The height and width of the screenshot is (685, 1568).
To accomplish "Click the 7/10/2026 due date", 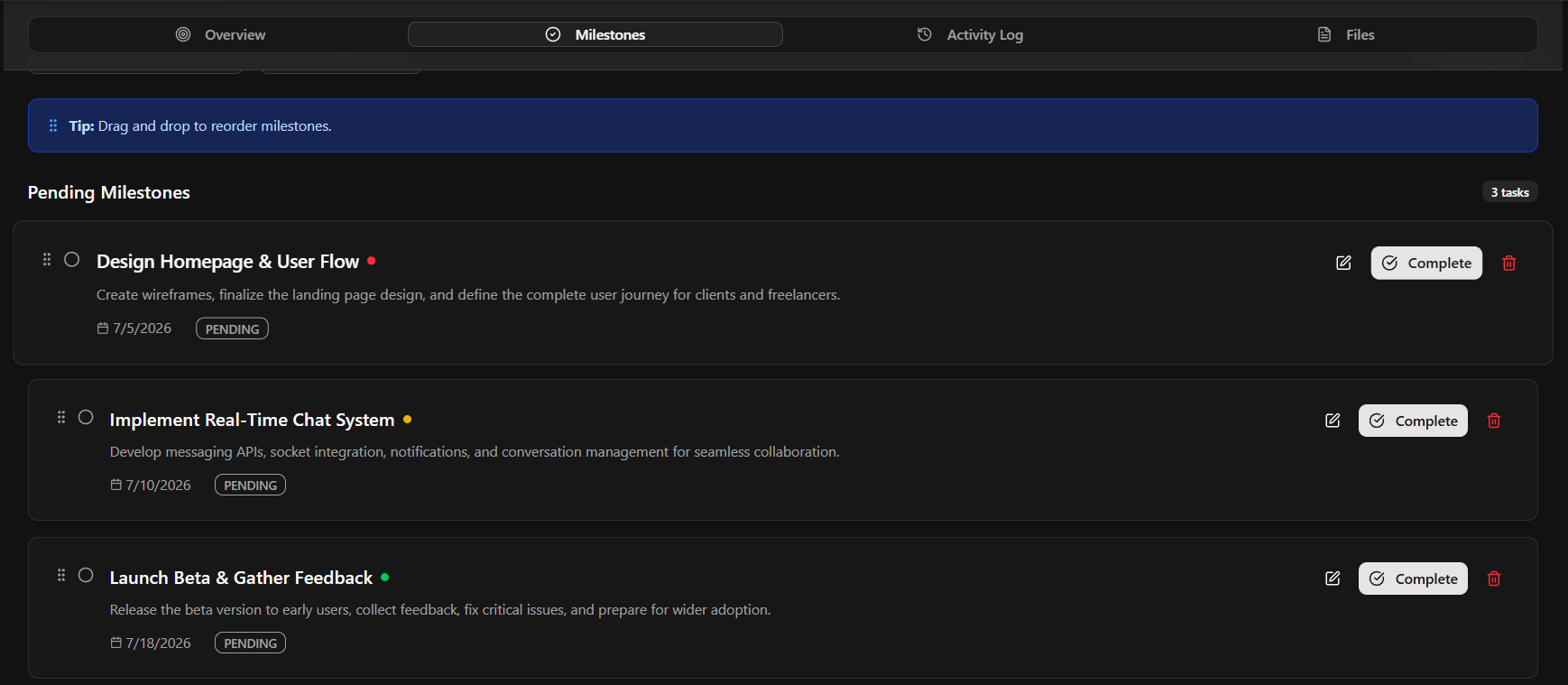I will pyautogui.click(x=158, y=486).
